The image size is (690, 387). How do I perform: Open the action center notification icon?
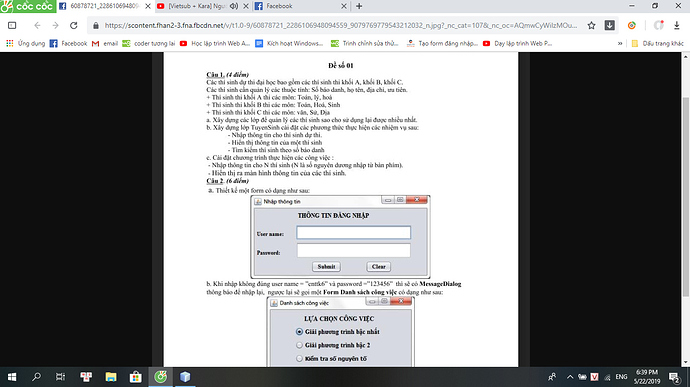[x=674, y=377]
